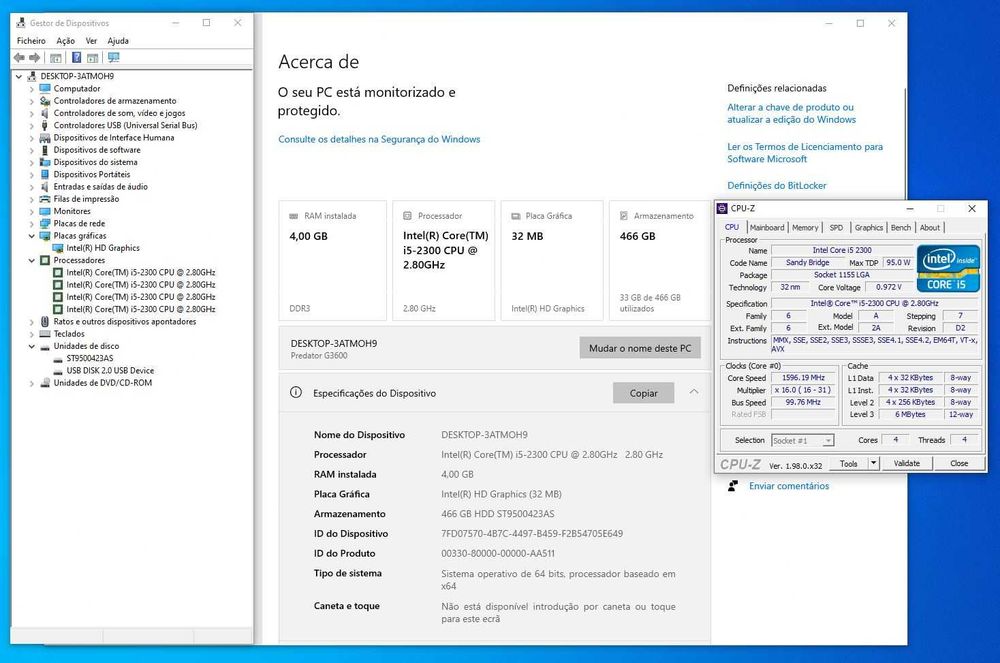The width and height of the screenshot is (1000, 663).
Task: Open the Definições do BitLocker link
Action: pos(777,186)
